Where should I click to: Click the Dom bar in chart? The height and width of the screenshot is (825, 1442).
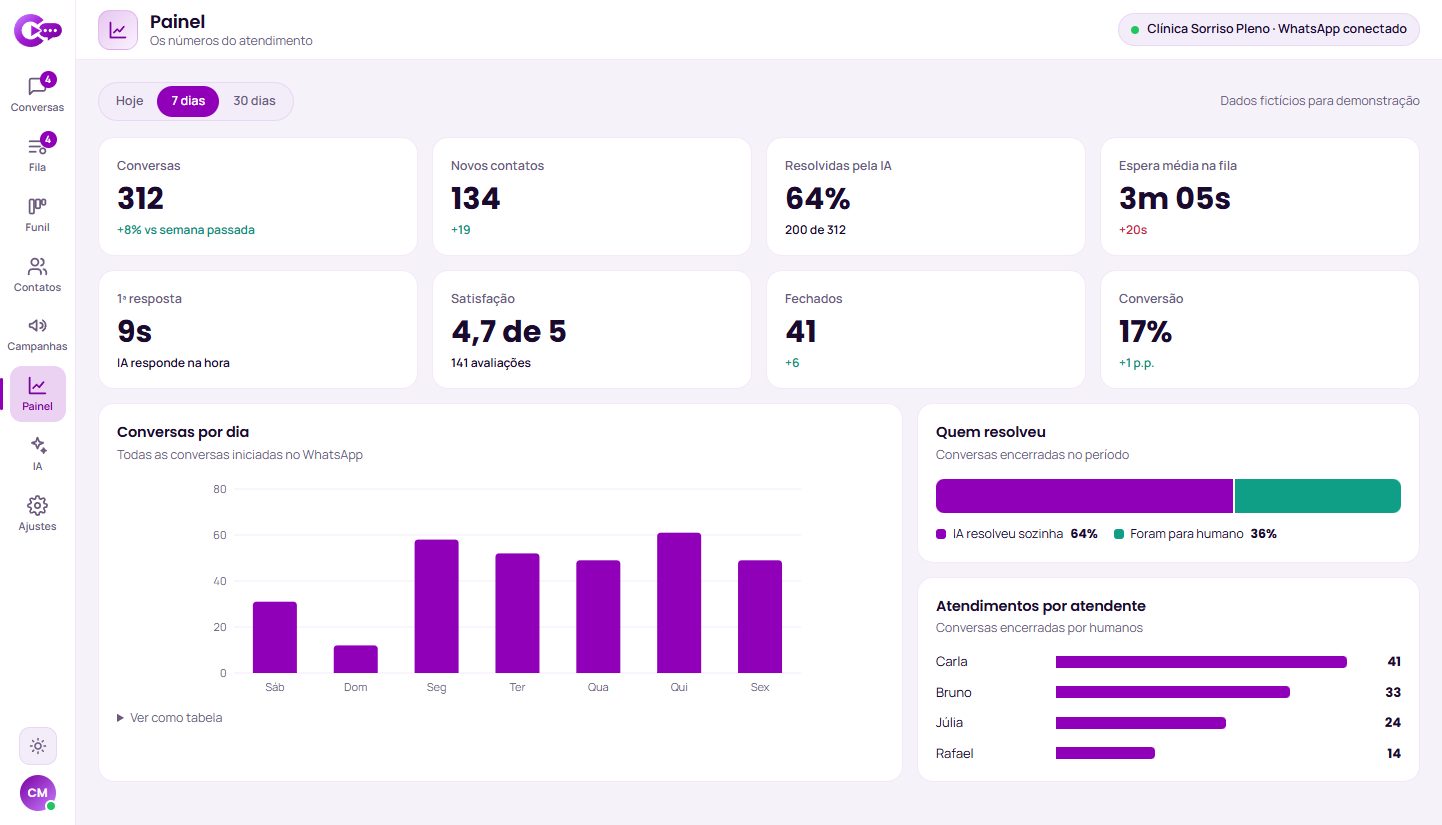[x=356, y=659]
